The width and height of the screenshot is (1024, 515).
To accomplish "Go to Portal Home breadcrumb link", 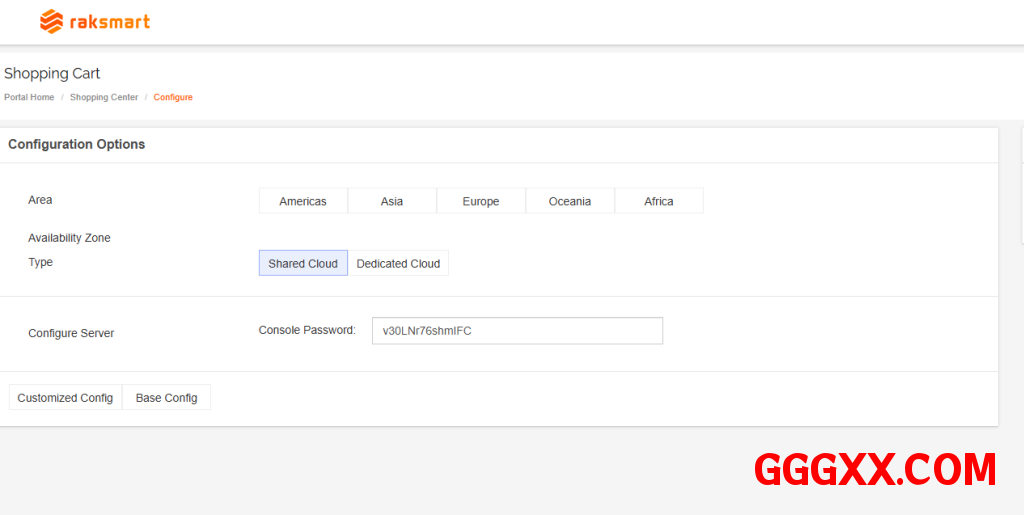I will [29, 98].
